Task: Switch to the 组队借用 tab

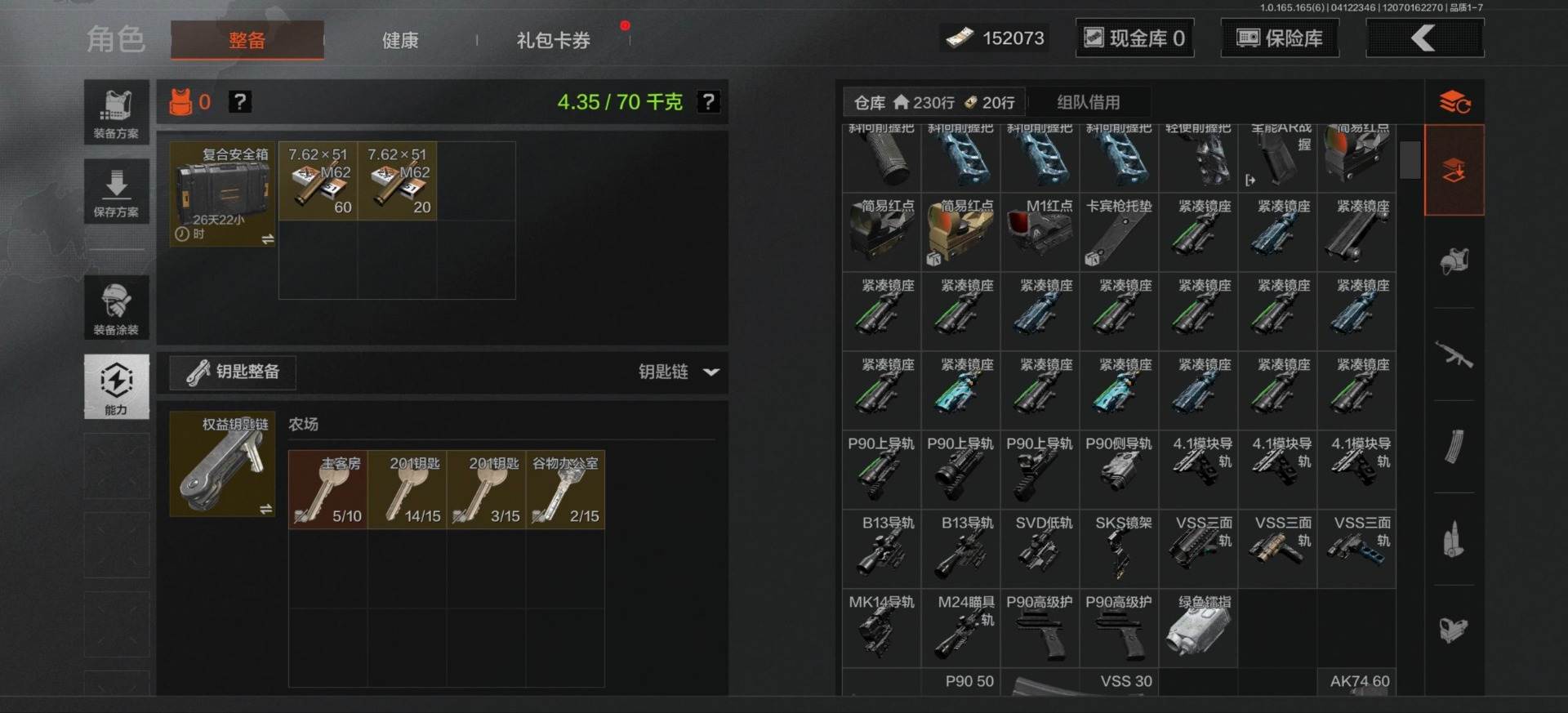Action: (1089, 102)
